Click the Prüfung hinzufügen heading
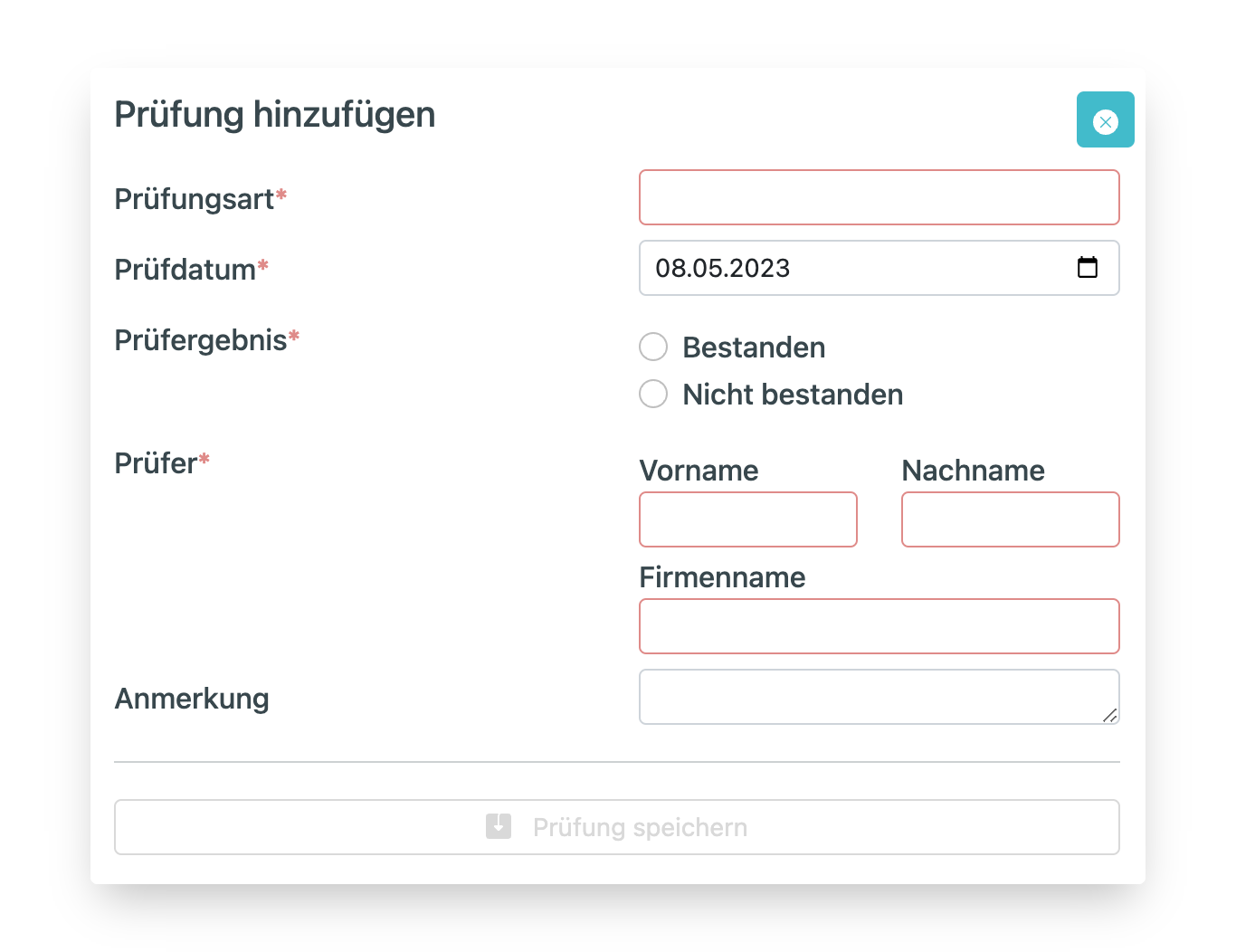The height and width of the screenshot is (952, 1236). click(x=275, y=115)
